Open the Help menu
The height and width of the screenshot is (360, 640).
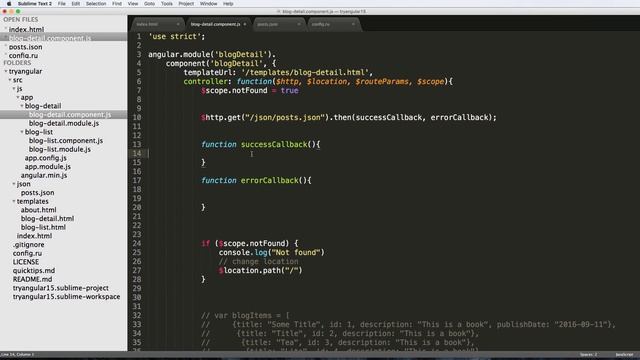coord(228,4)
